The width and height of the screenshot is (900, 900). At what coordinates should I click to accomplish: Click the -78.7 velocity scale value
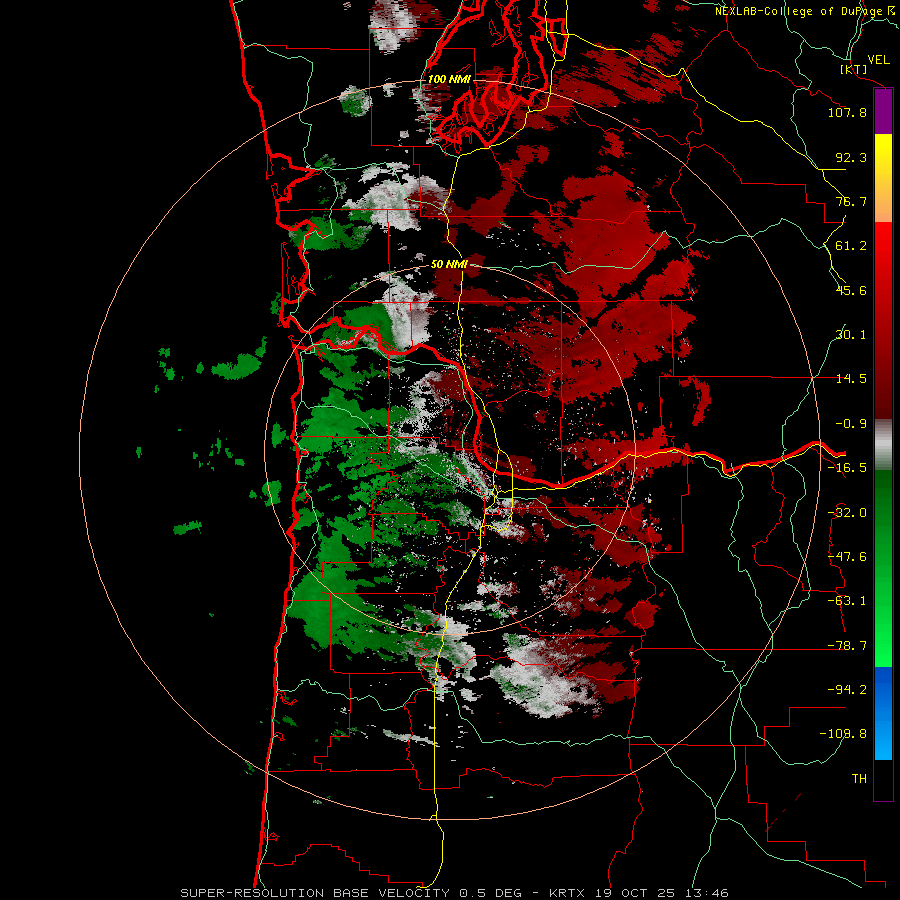pyautogui.click(x=847, y=646)
